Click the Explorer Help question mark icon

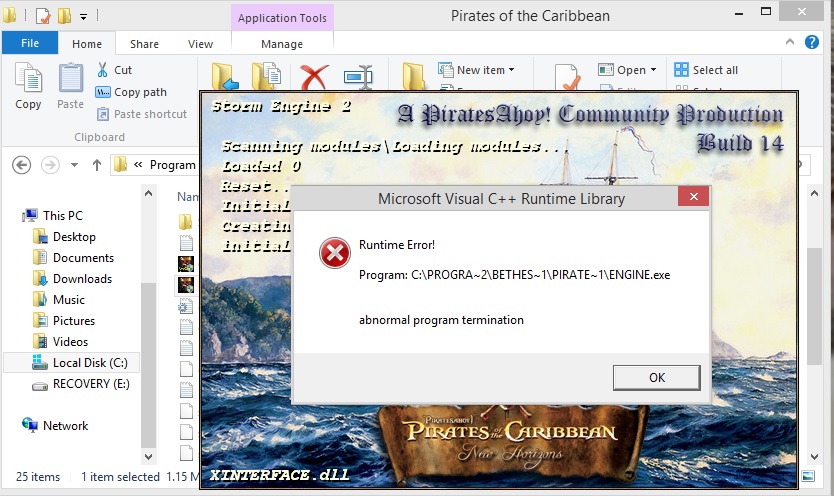point(812,42)
